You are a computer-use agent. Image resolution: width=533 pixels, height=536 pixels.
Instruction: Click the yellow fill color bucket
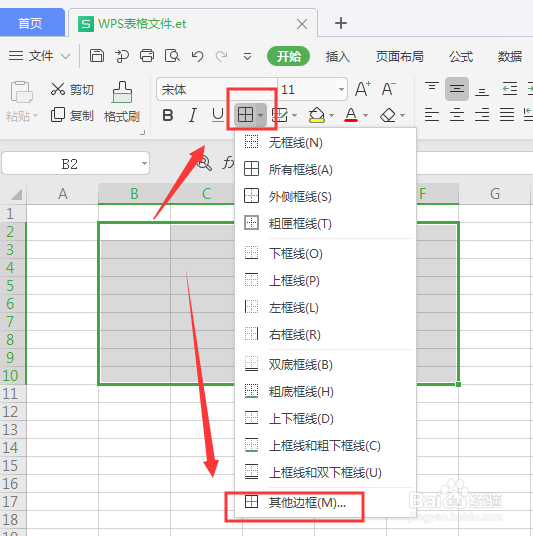pyautogui.click(x=317, y=115)
